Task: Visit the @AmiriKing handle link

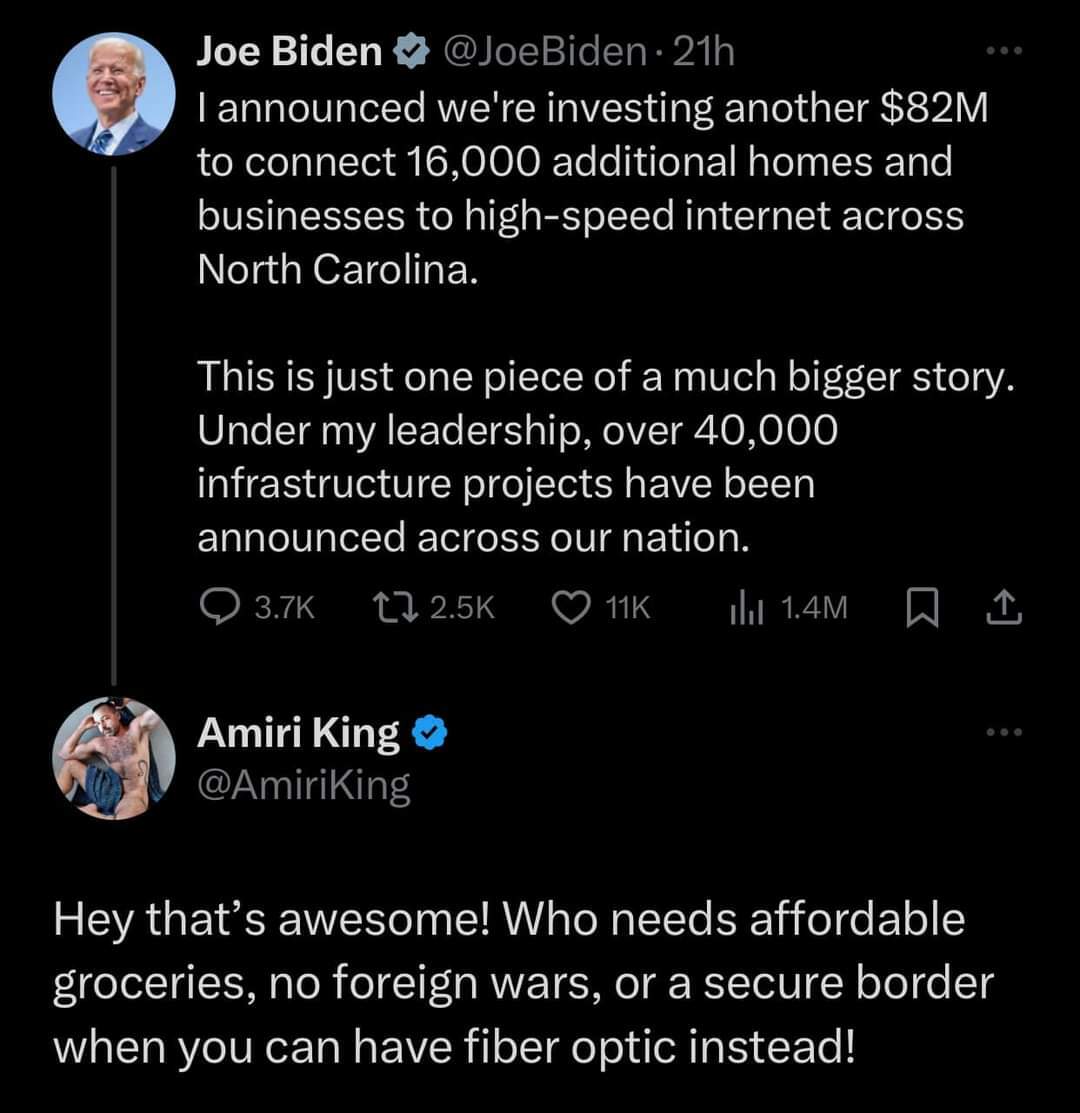Action: tap(304, 786)
